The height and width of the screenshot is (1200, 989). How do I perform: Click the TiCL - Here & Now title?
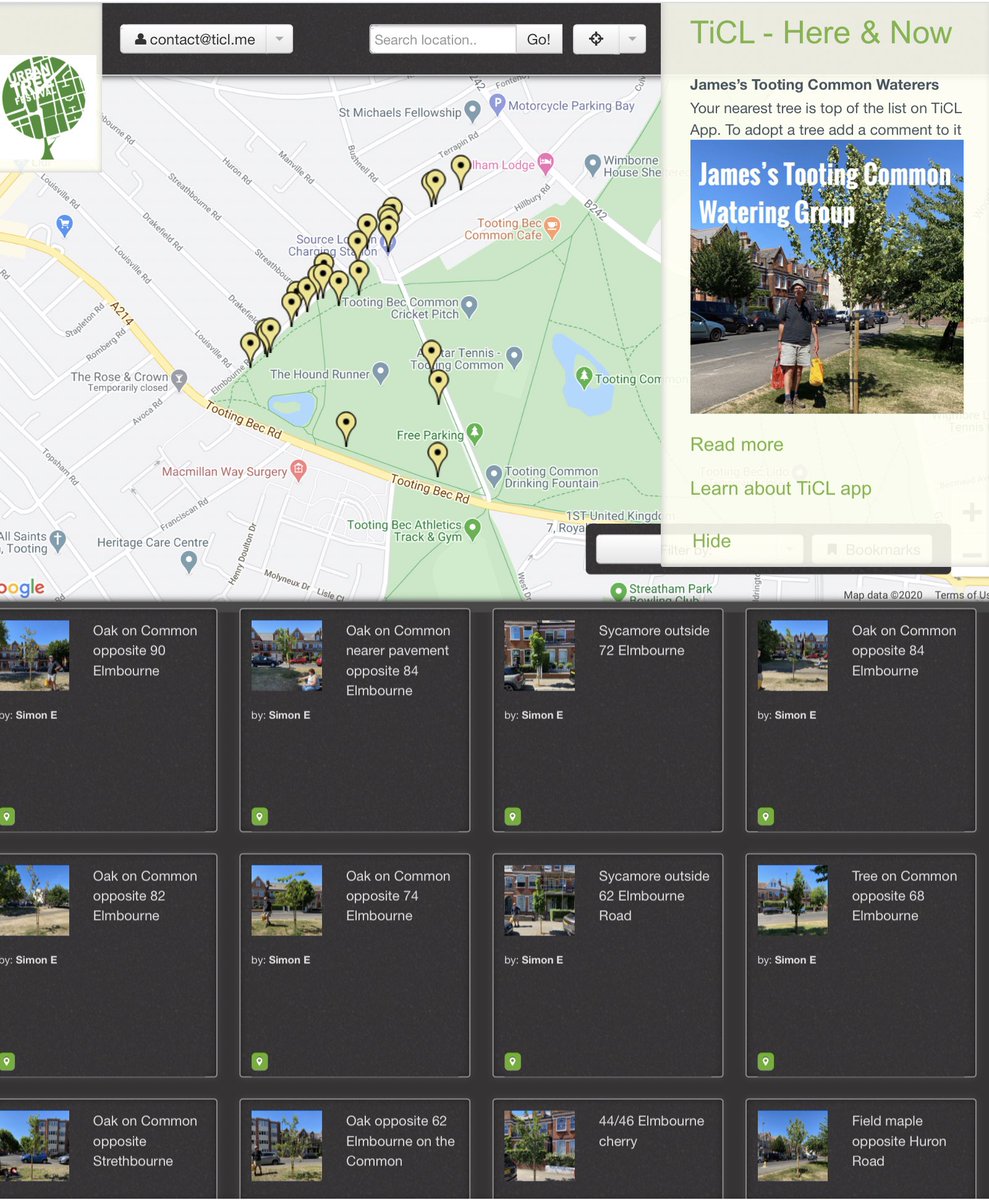[821, 32]
